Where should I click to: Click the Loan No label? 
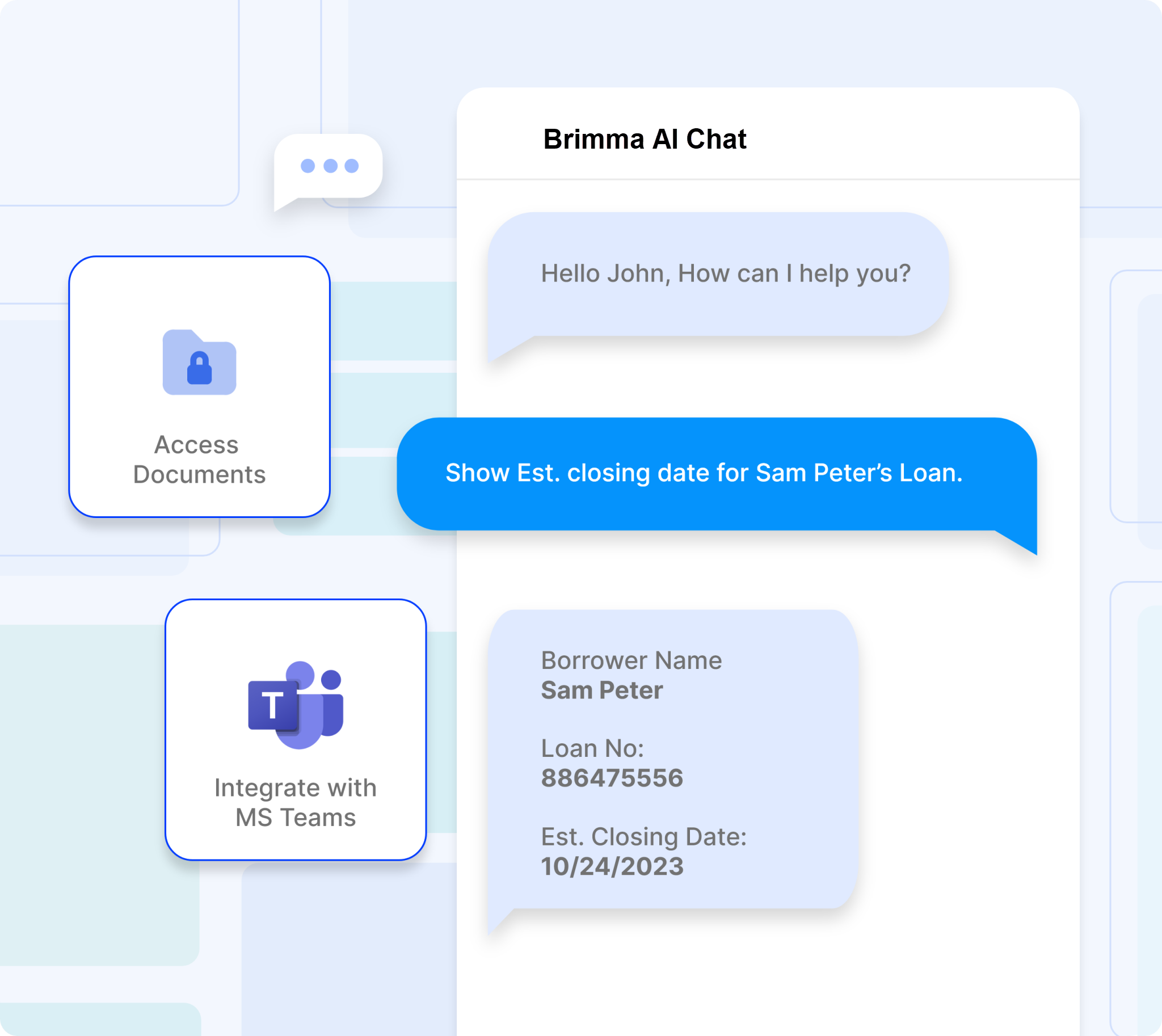click(x=592, y=748)
